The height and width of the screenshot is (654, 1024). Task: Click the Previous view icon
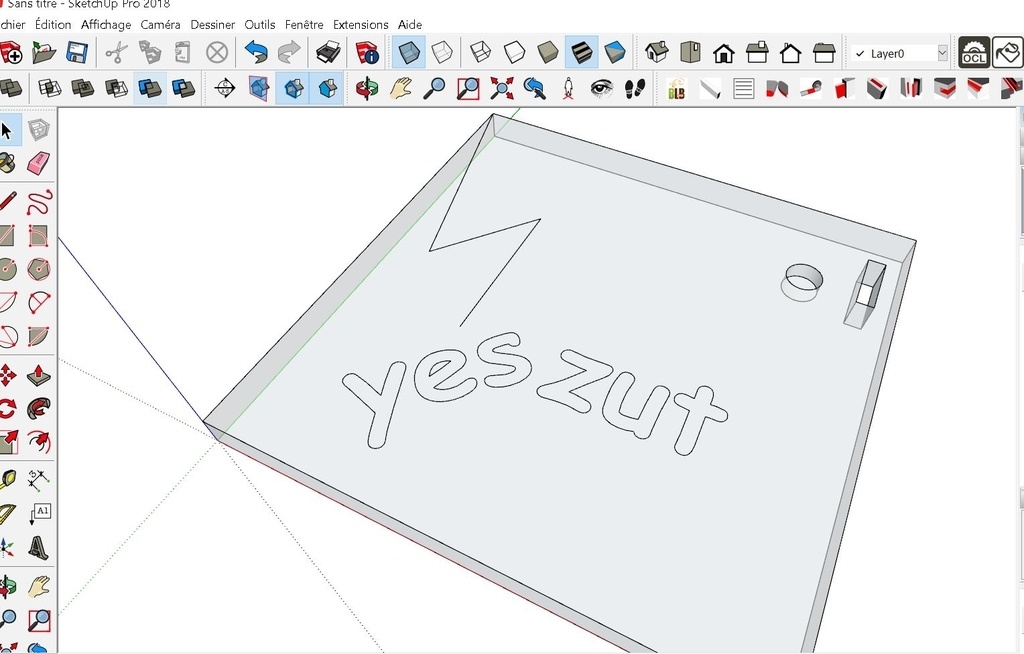click(x=535, y=88)
